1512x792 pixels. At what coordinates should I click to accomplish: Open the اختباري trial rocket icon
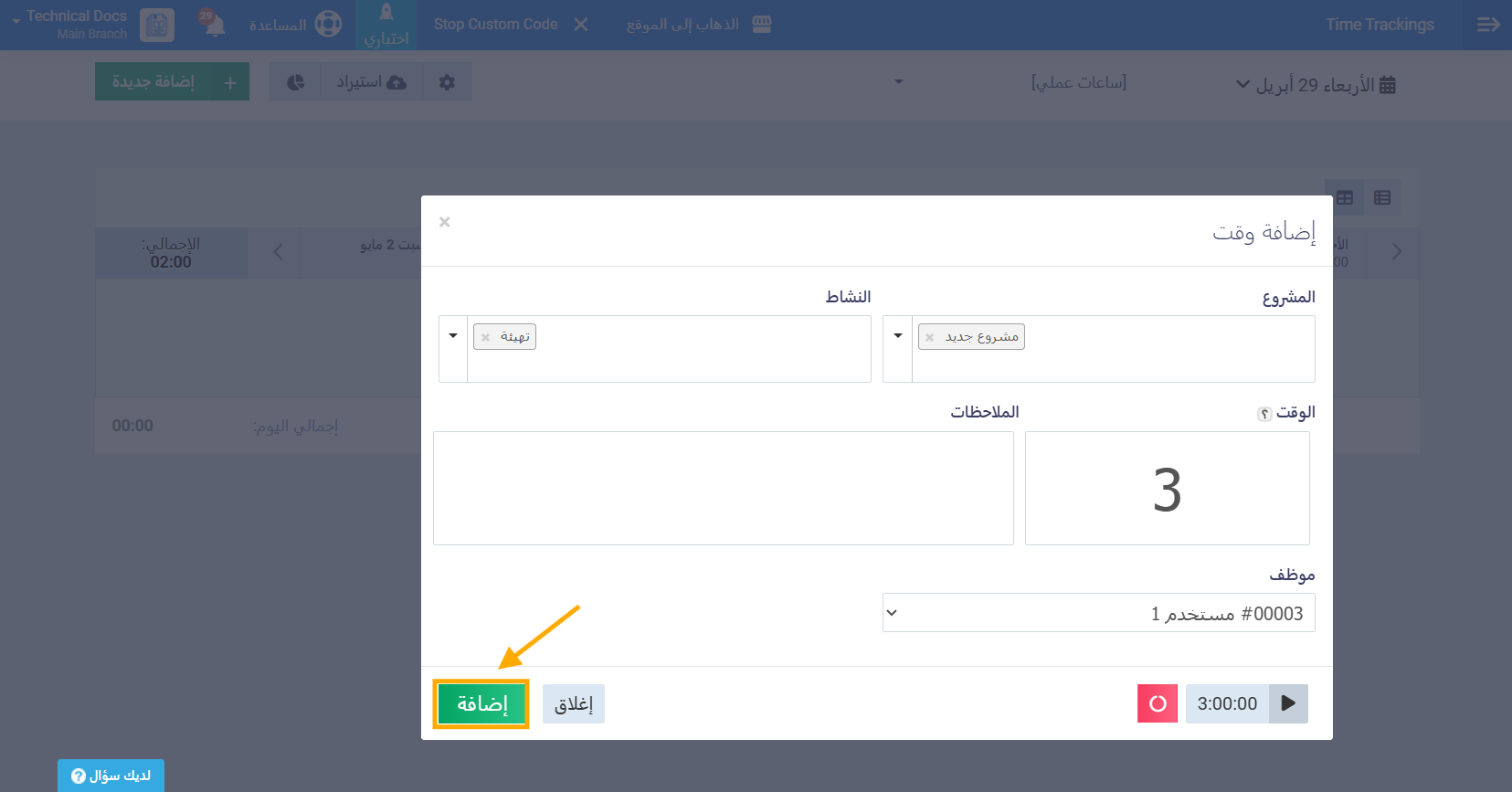(x=386, y=25)
